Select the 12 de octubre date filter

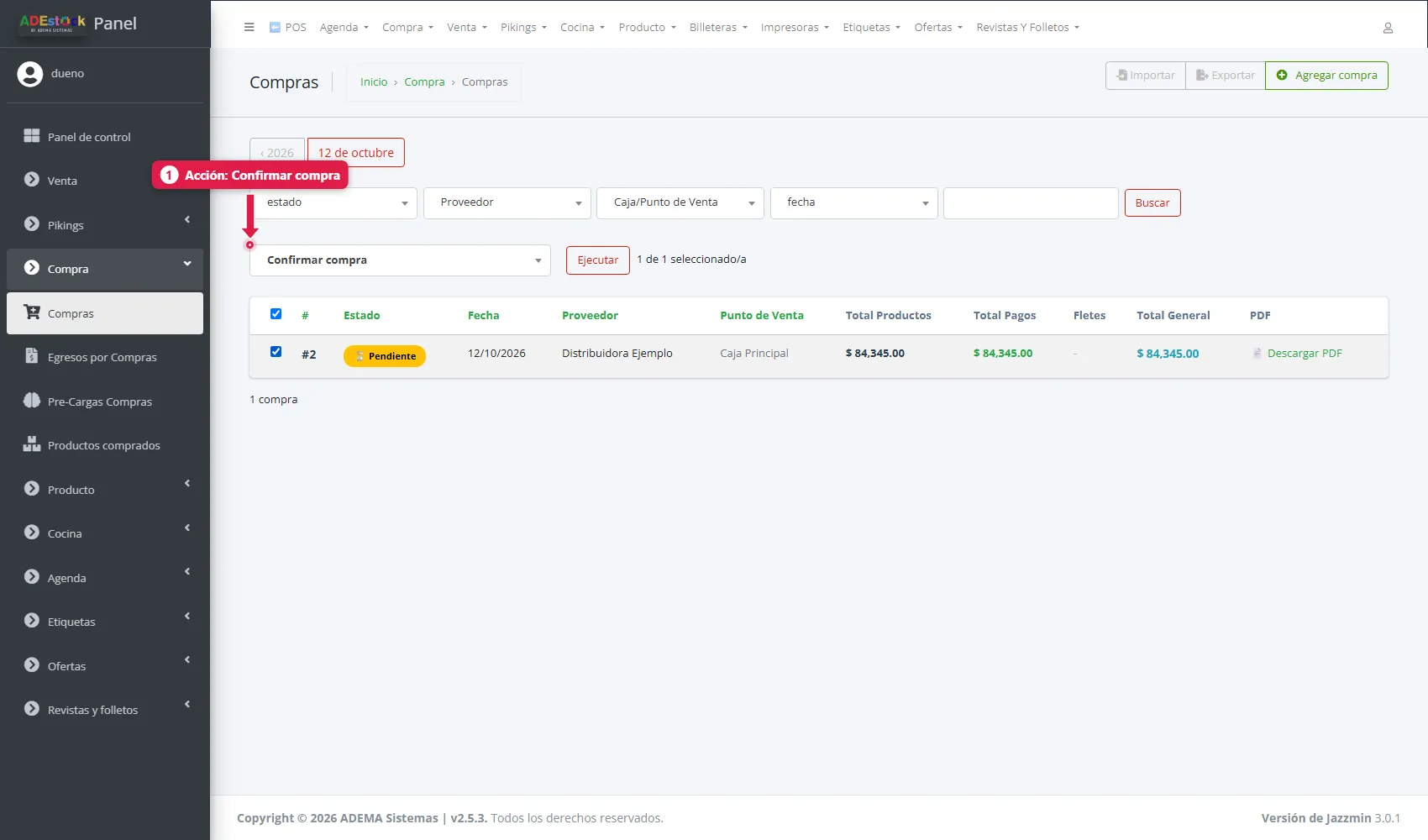tap(356, 153)
